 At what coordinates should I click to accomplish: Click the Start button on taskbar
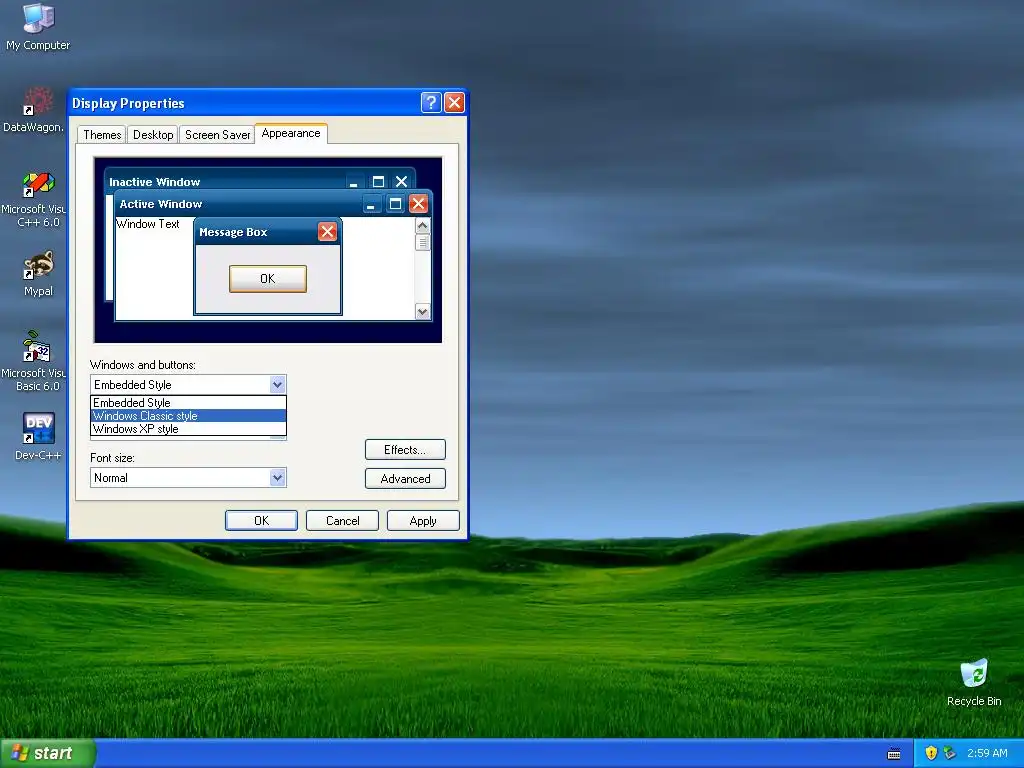coord(47,753)
